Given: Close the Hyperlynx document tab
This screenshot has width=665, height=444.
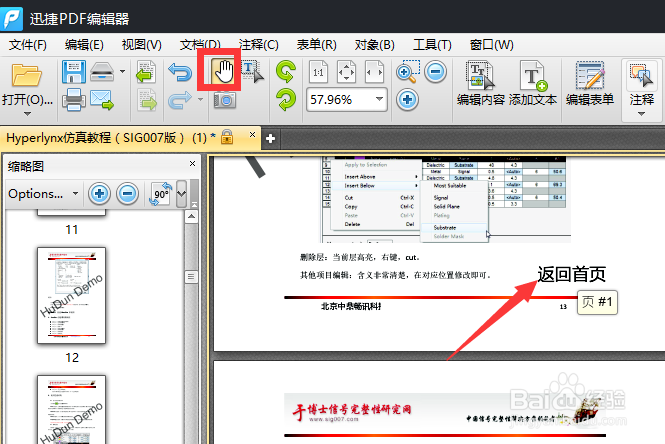Looking at the screenshot, I should pyautogui.click(x=252, y=134).
